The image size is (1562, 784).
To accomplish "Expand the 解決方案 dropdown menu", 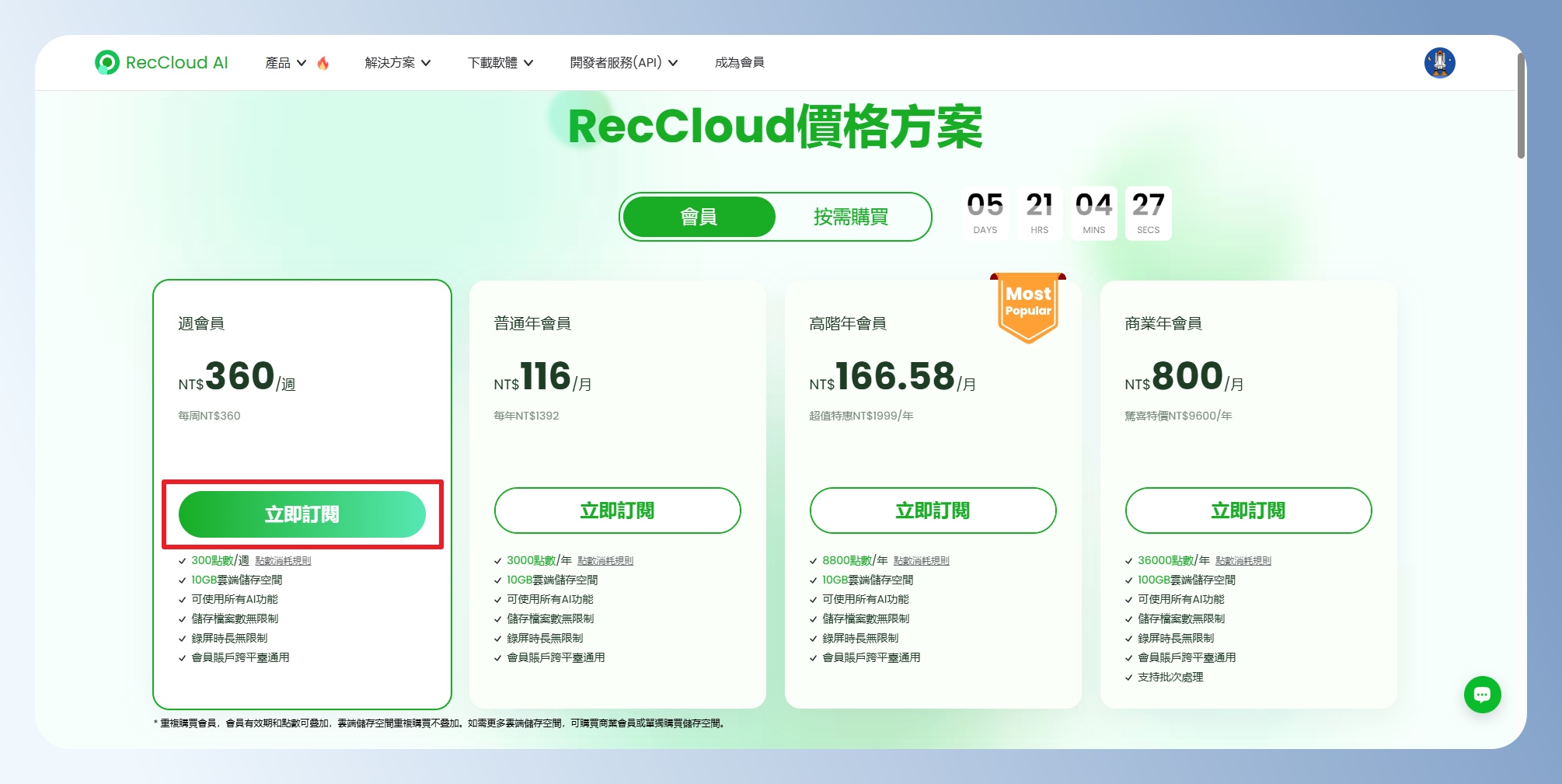I will pyautogui.click(x=397, y=62).
